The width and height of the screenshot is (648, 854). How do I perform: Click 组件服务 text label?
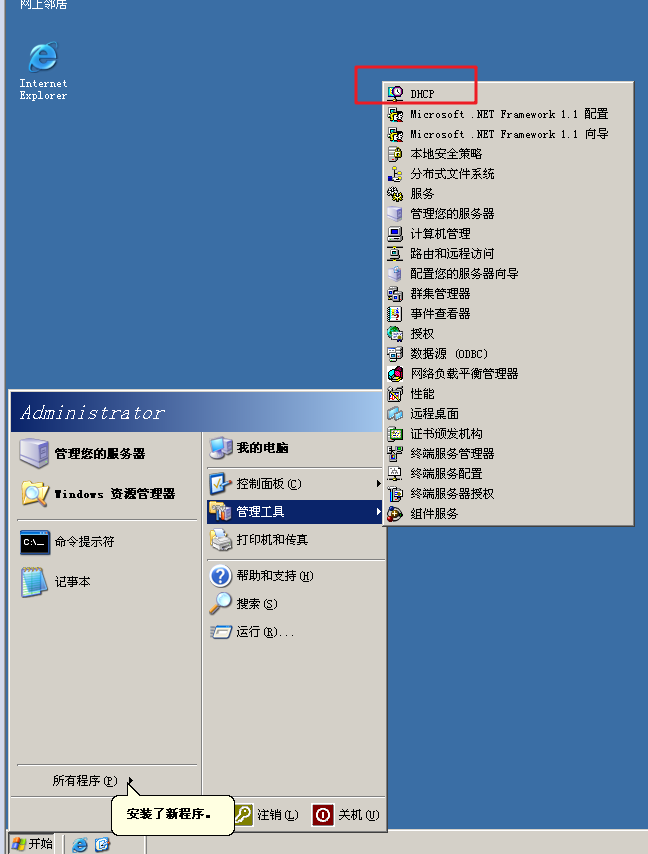[434, 513]
